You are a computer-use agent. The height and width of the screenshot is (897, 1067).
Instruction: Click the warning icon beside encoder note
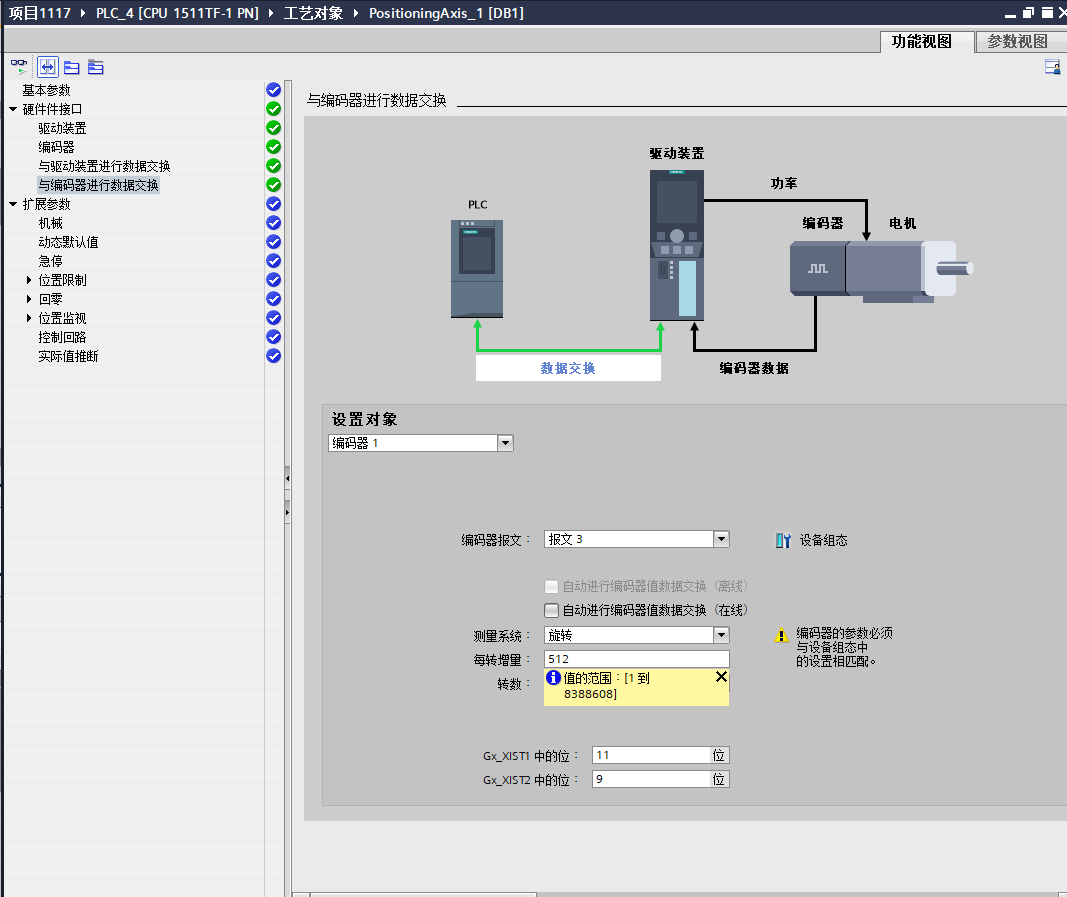(x=782, y=636)
